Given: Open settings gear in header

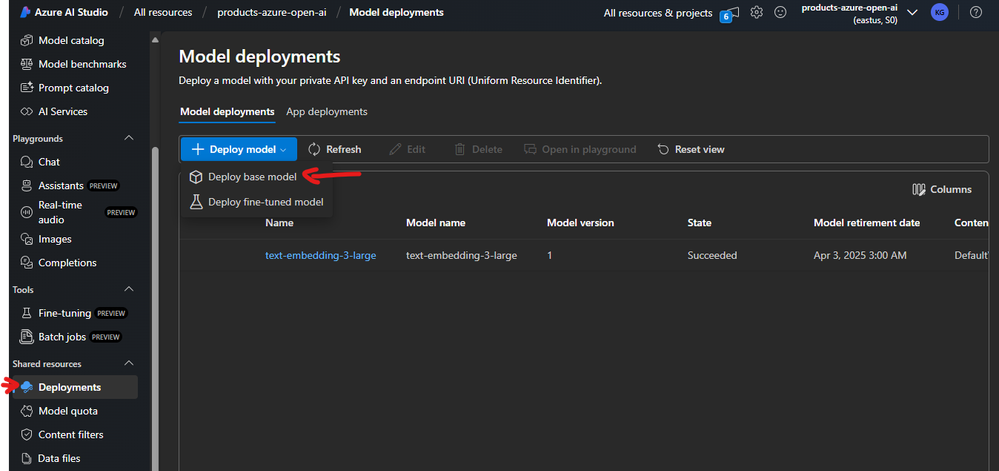Looking at the screenshot, I should 756,12.
